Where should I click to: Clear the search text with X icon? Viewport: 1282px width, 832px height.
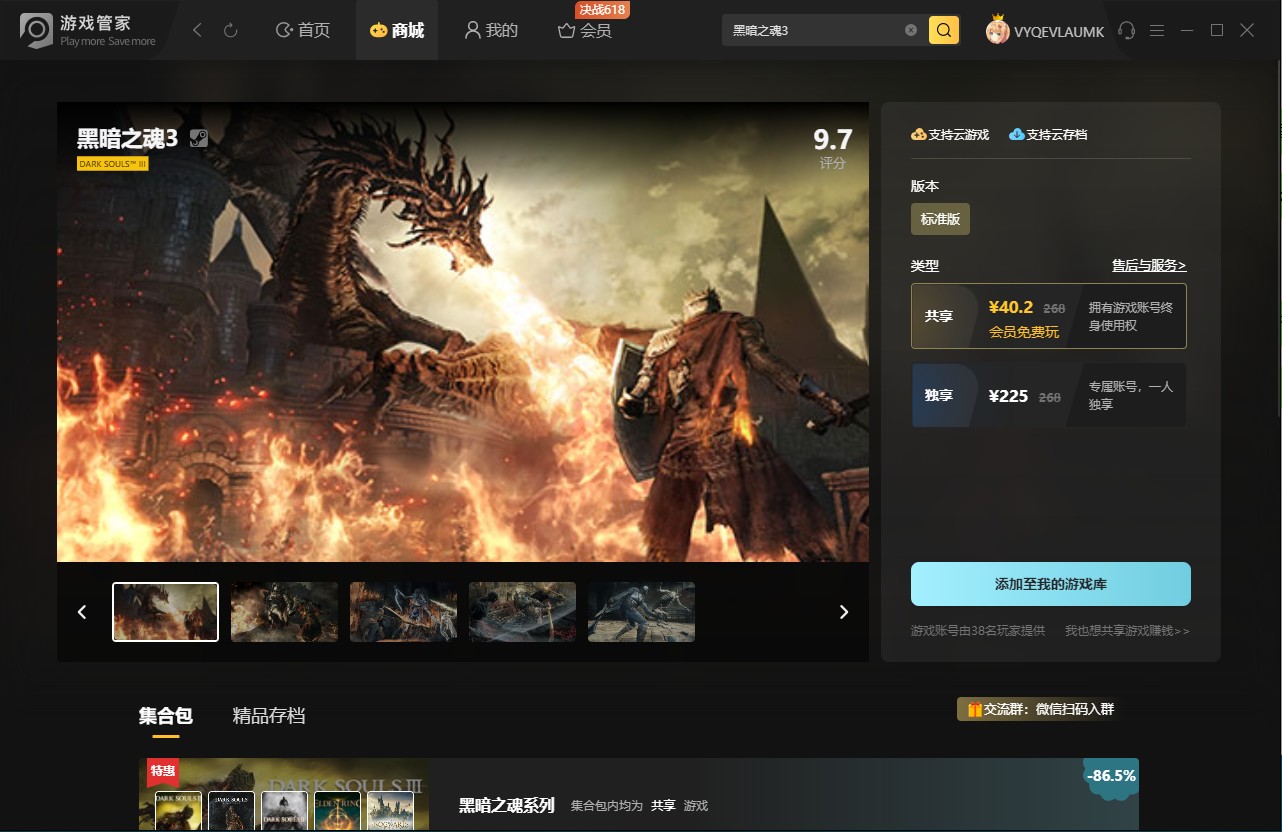pyautogui.click(x=911, y=30)
